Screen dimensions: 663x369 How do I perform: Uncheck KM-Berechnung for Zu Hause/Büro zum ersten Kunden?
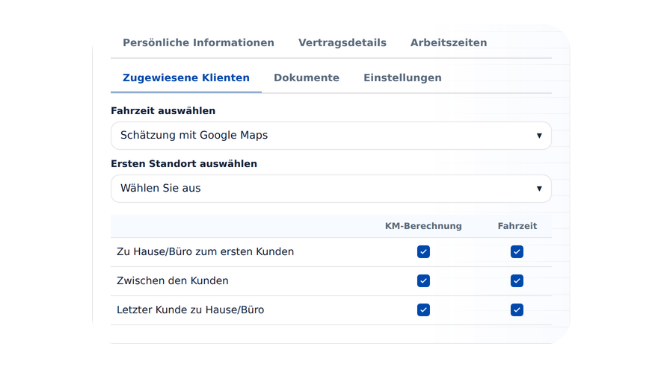[423, 251]
